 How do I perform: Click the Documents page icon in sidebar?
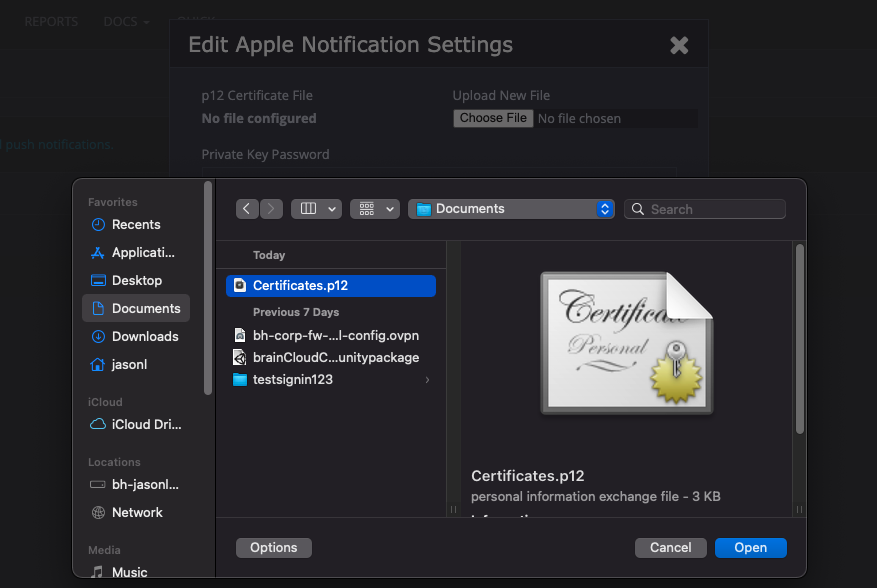(x=98, y=308)
